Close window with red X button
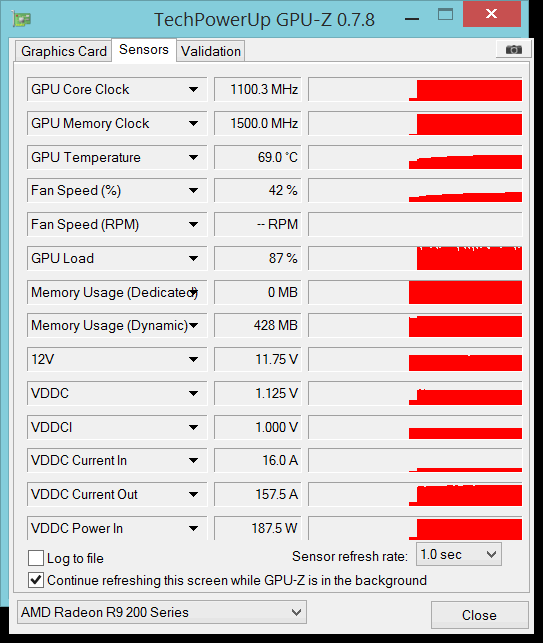 pyautogui.click(x=492, y=14)
